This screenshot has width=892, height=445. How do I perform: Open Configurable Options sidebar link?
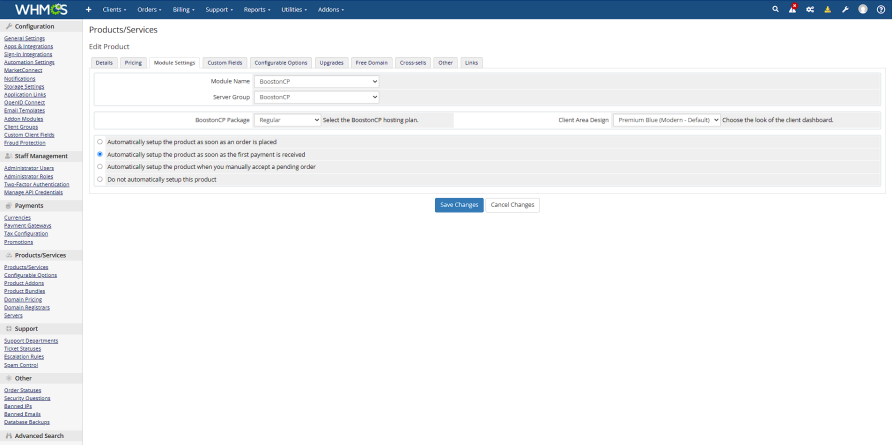[x=30, y=275]
